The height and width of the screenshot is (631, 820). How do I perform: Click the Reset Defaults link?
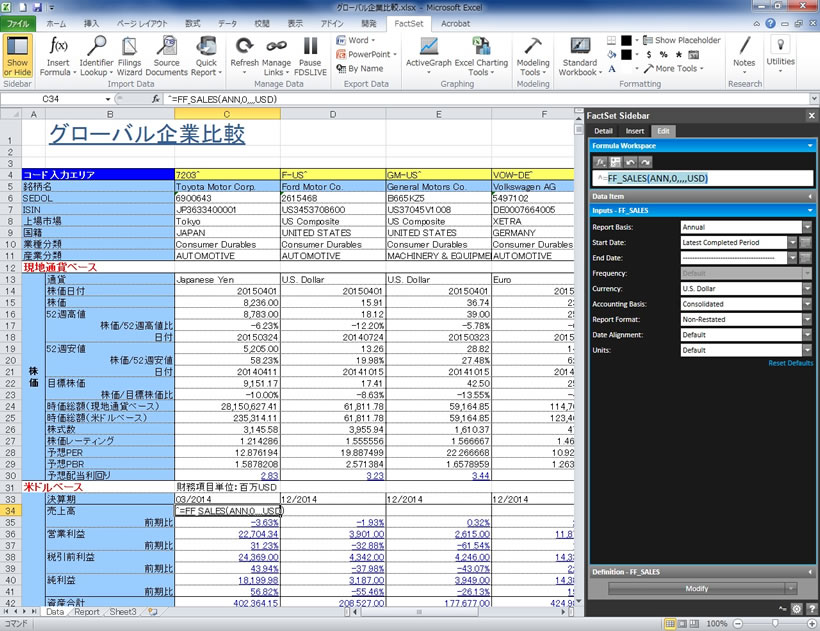pyautogui.click(x=790, y=363)
